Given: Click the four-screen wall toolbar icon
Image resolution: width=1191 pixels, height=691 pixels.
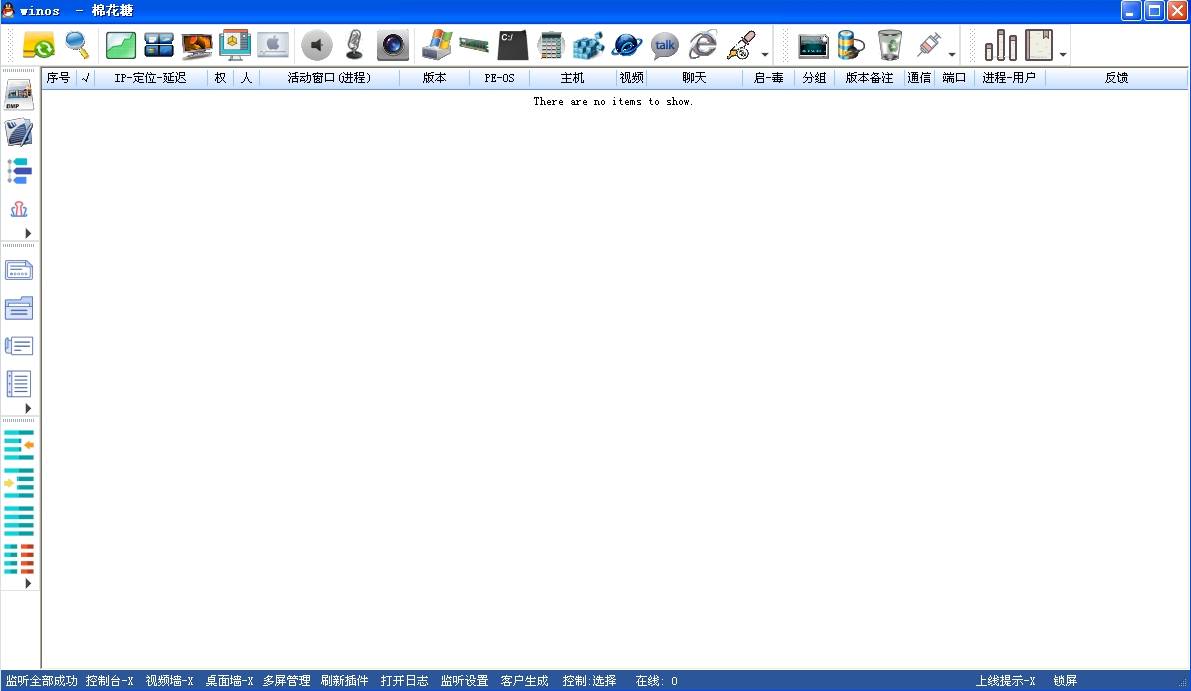Looking at the screenshot, I should tap(159, 46).
